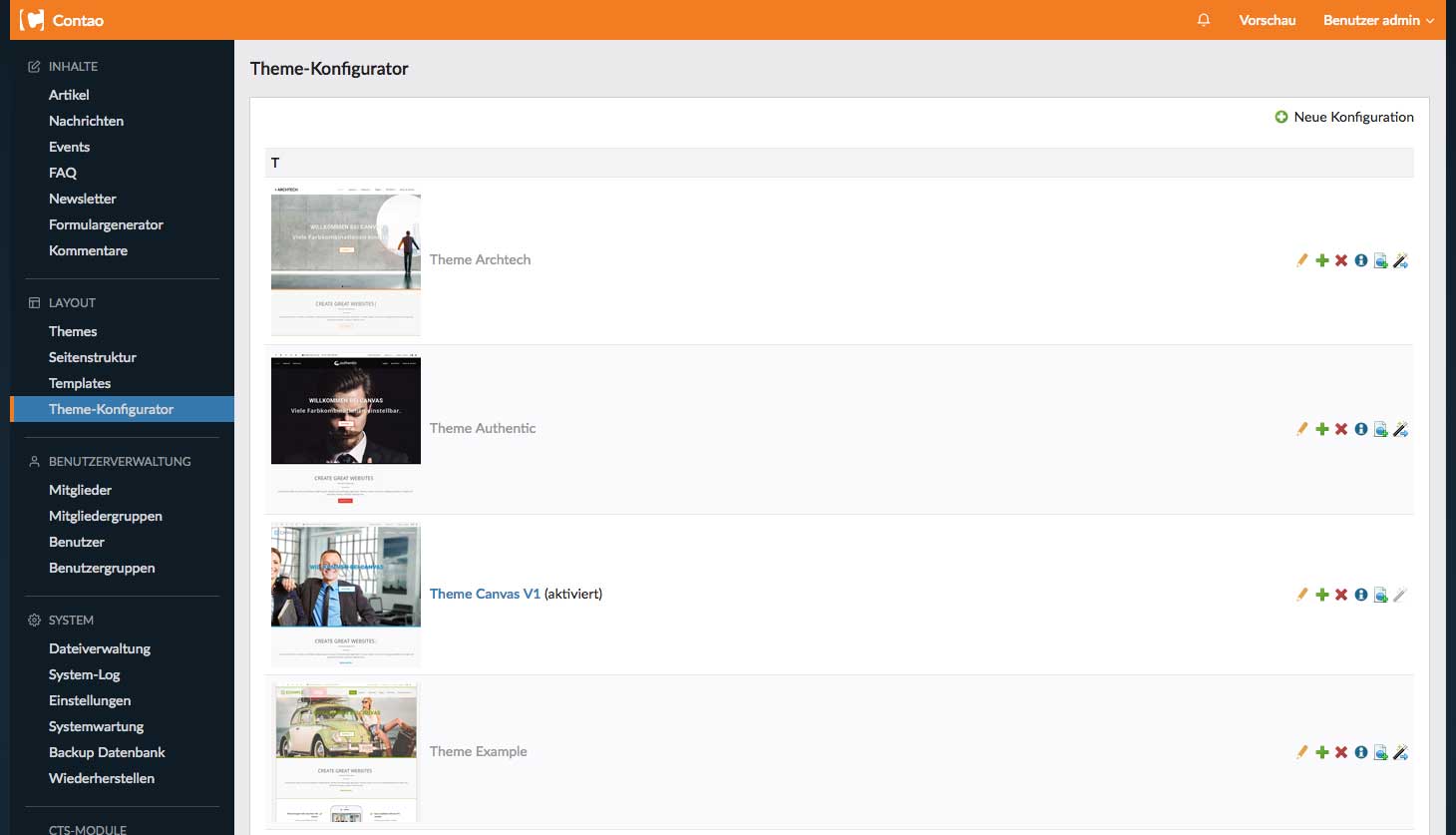Click the page-add icon for Theme Authentic

tap(1380, 429)
